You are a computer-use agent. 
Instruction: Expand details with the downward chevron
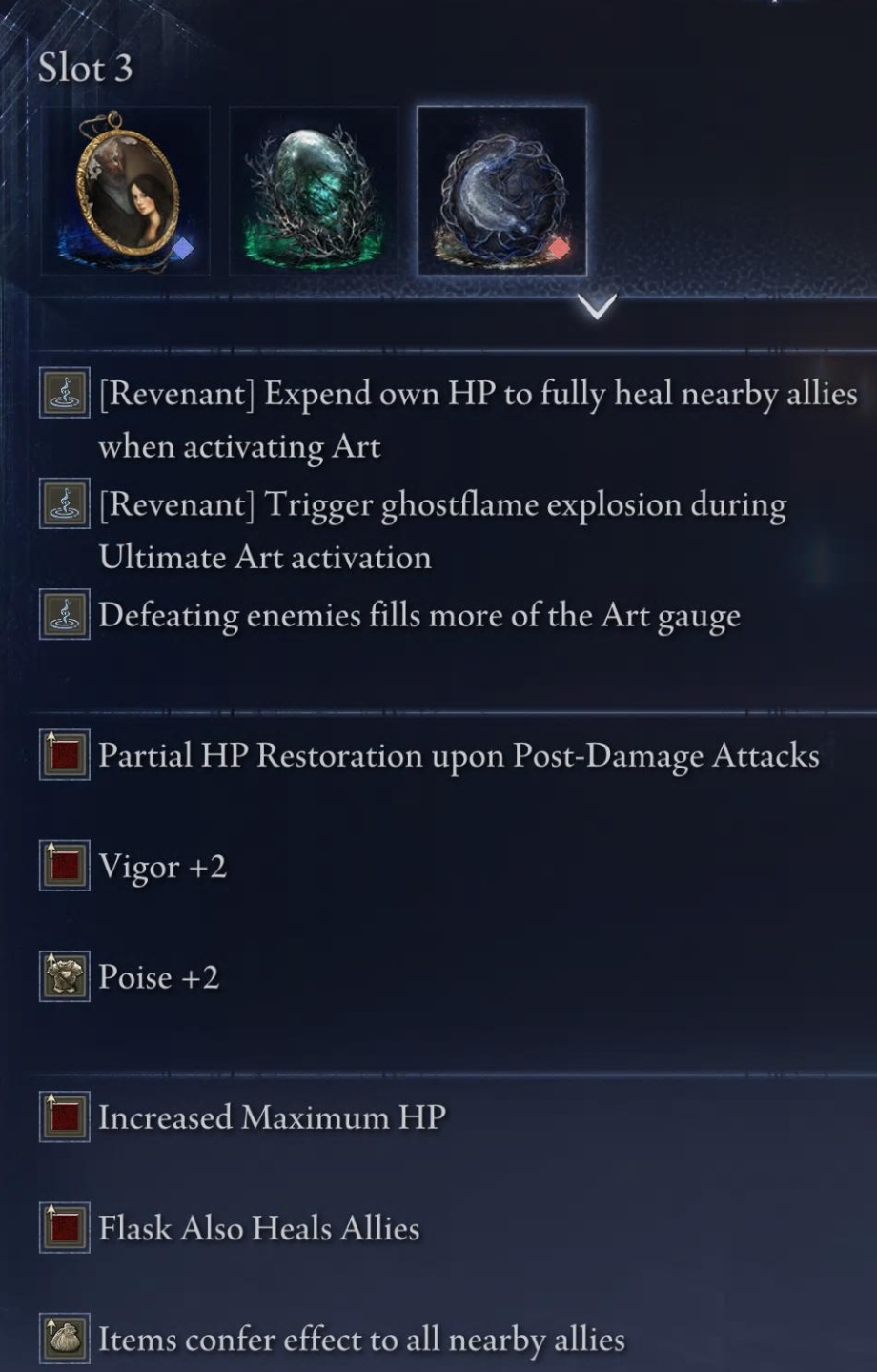pos(597,306)
